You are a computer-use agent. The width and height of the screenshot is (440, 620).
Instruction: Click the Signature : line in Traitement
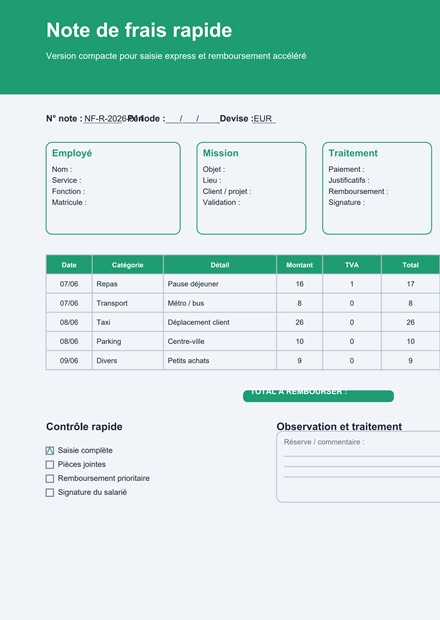click(347, 202)
